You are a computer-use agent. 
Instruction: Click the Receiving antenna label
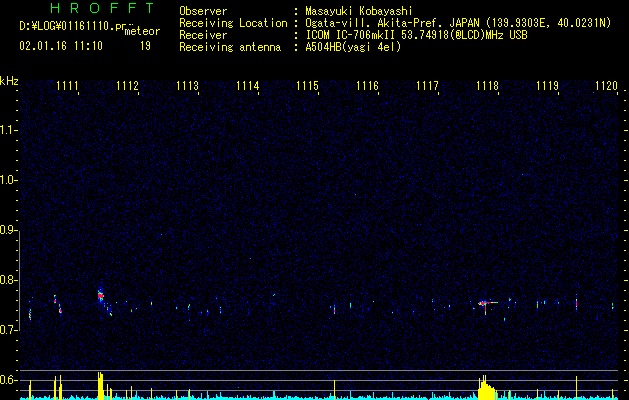click(x=230, y=47)
